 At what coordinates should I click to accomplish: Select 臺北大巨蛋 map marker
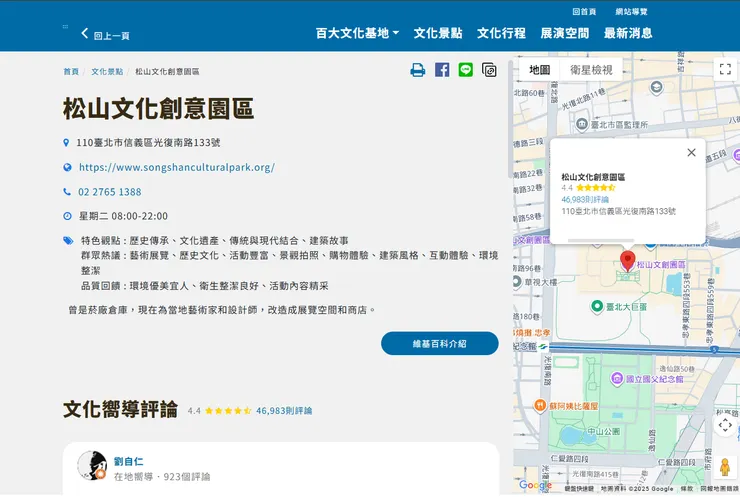click(597, 306)
